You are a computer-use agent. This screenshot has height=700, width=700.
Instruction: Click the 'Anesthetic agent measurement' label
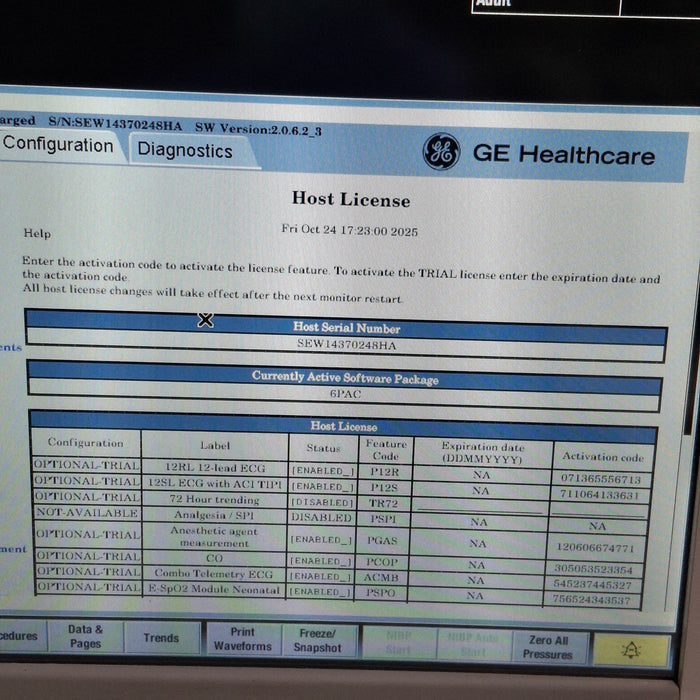pyautogui.click(x=214, y=537)
